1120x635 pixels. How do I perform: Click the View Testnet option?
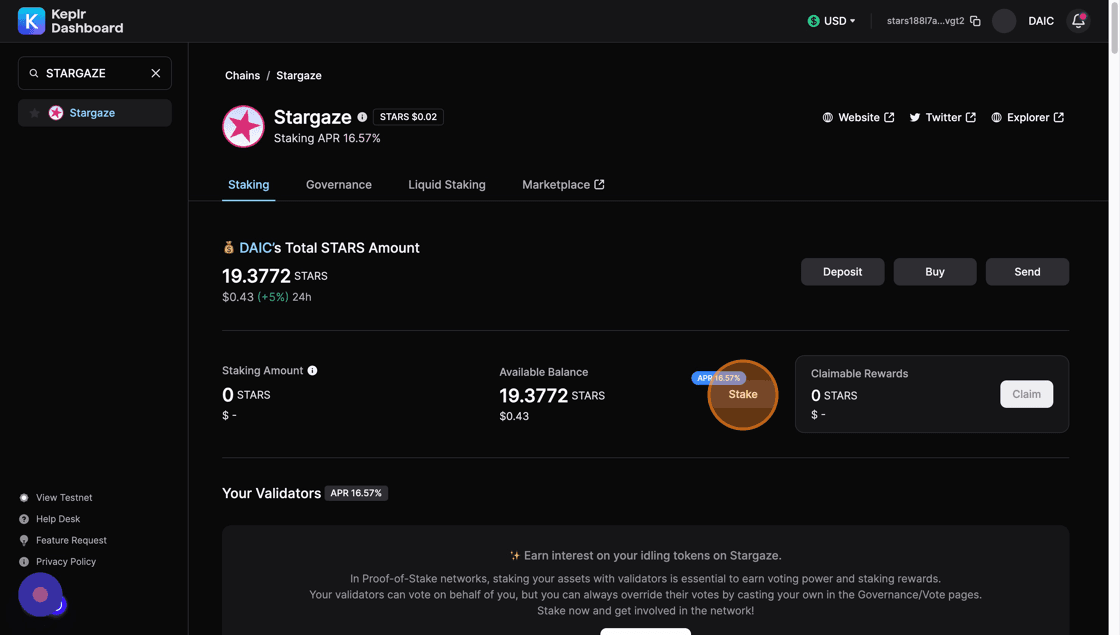tap(64, 498)
